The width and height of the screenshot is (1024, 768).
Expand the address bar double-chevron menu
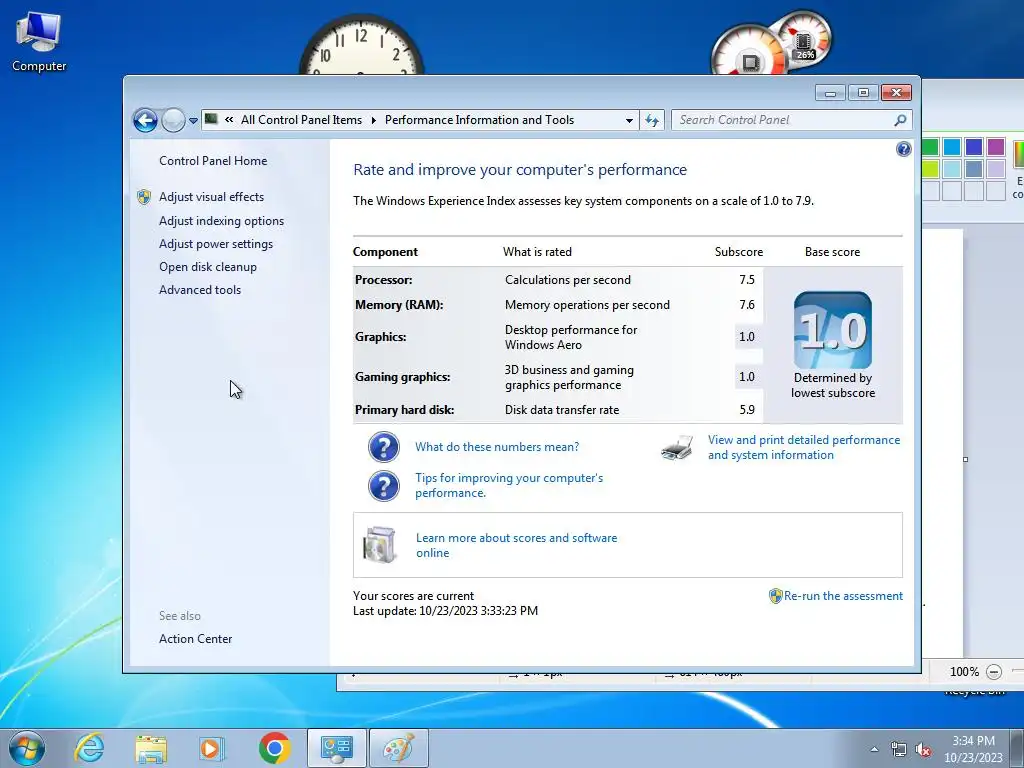coord(229,120)
